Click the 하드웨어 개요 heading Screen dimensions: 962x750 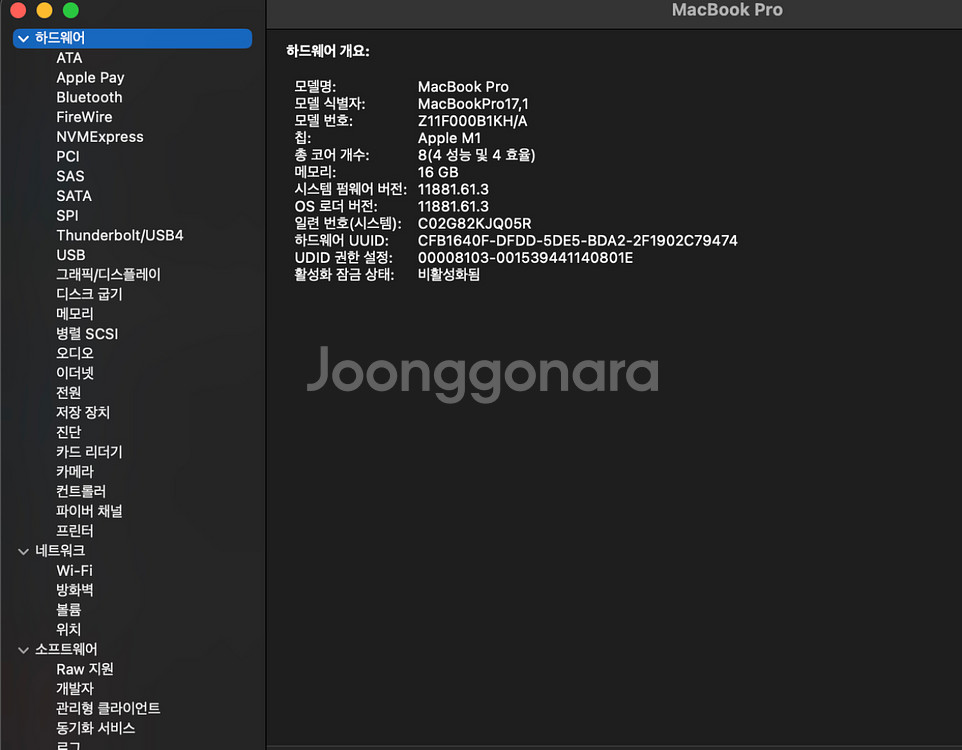point(328,51)
